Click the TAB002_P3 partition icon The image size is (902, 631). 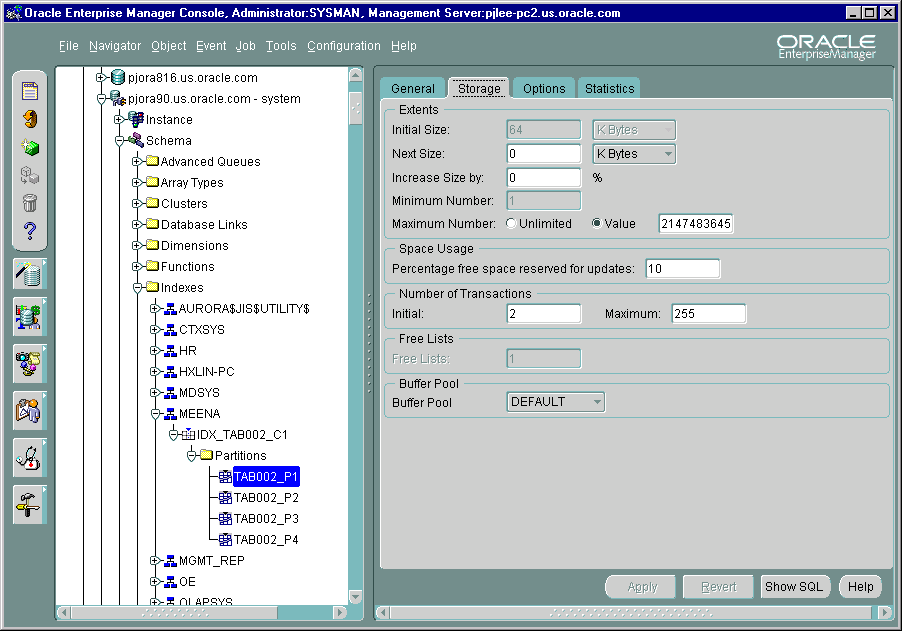225,519
